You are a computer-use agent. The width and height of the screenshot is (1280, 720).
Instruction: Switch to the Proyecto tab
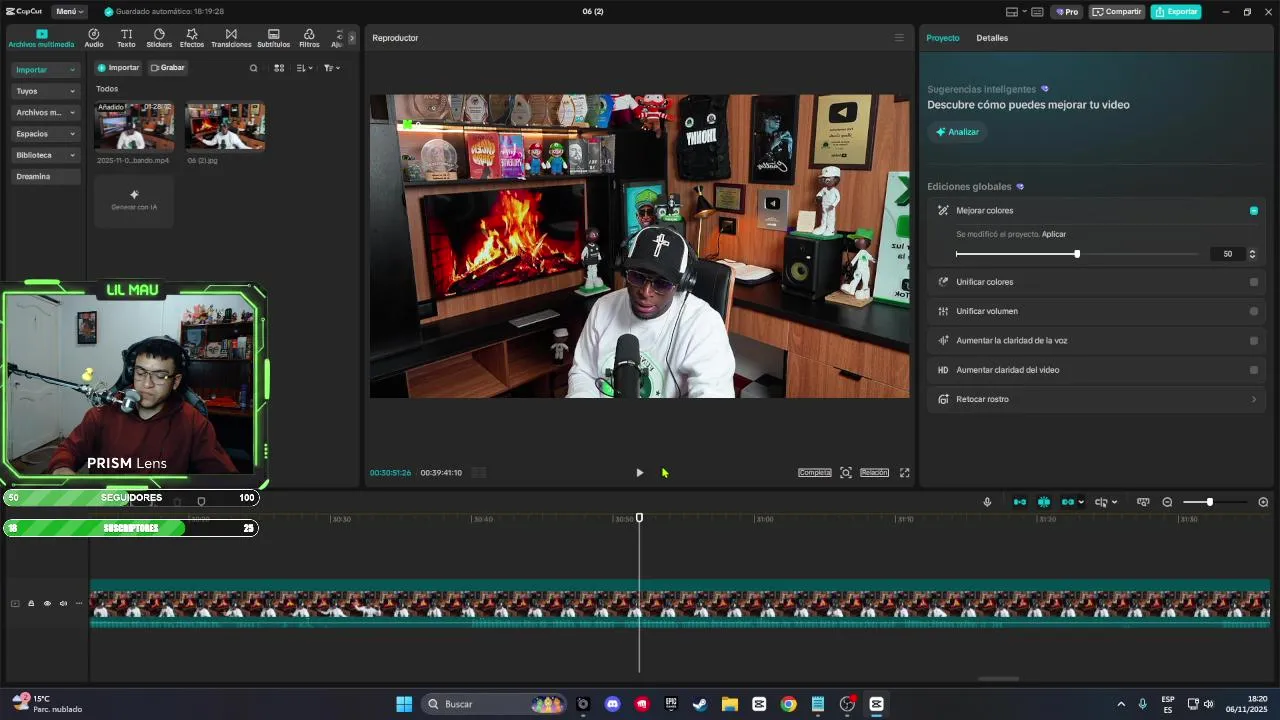[942, 38]
